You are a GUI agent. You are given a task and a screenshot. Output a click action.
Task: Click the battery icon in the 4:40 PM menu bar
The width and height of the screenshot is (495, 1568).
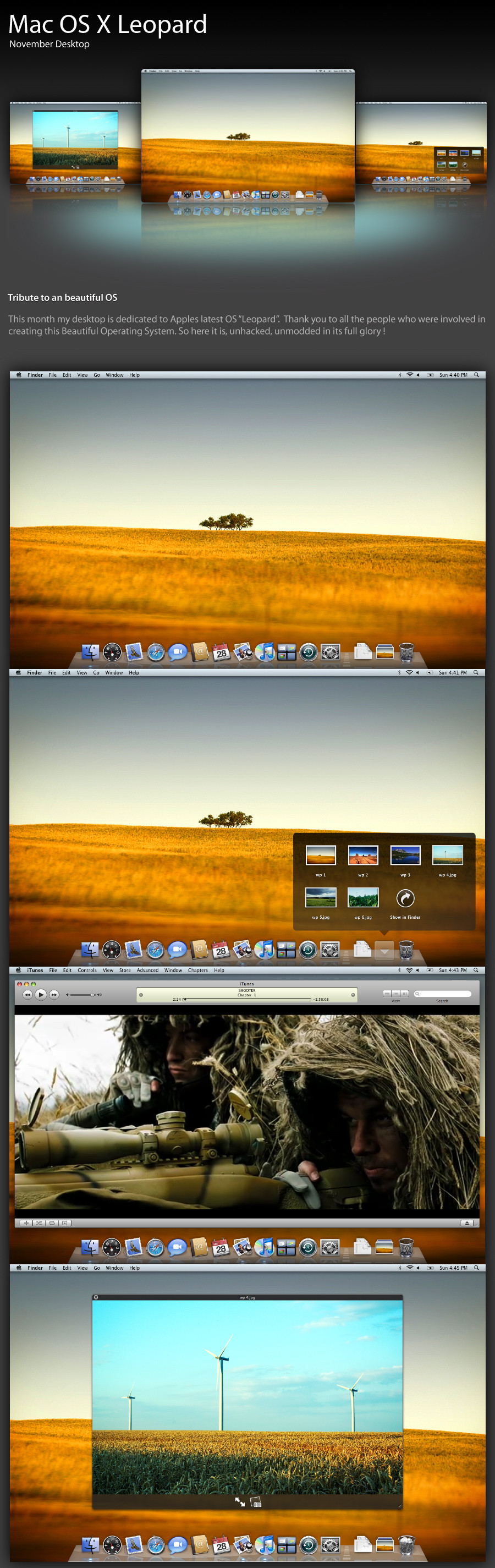(x=430, y=375)
